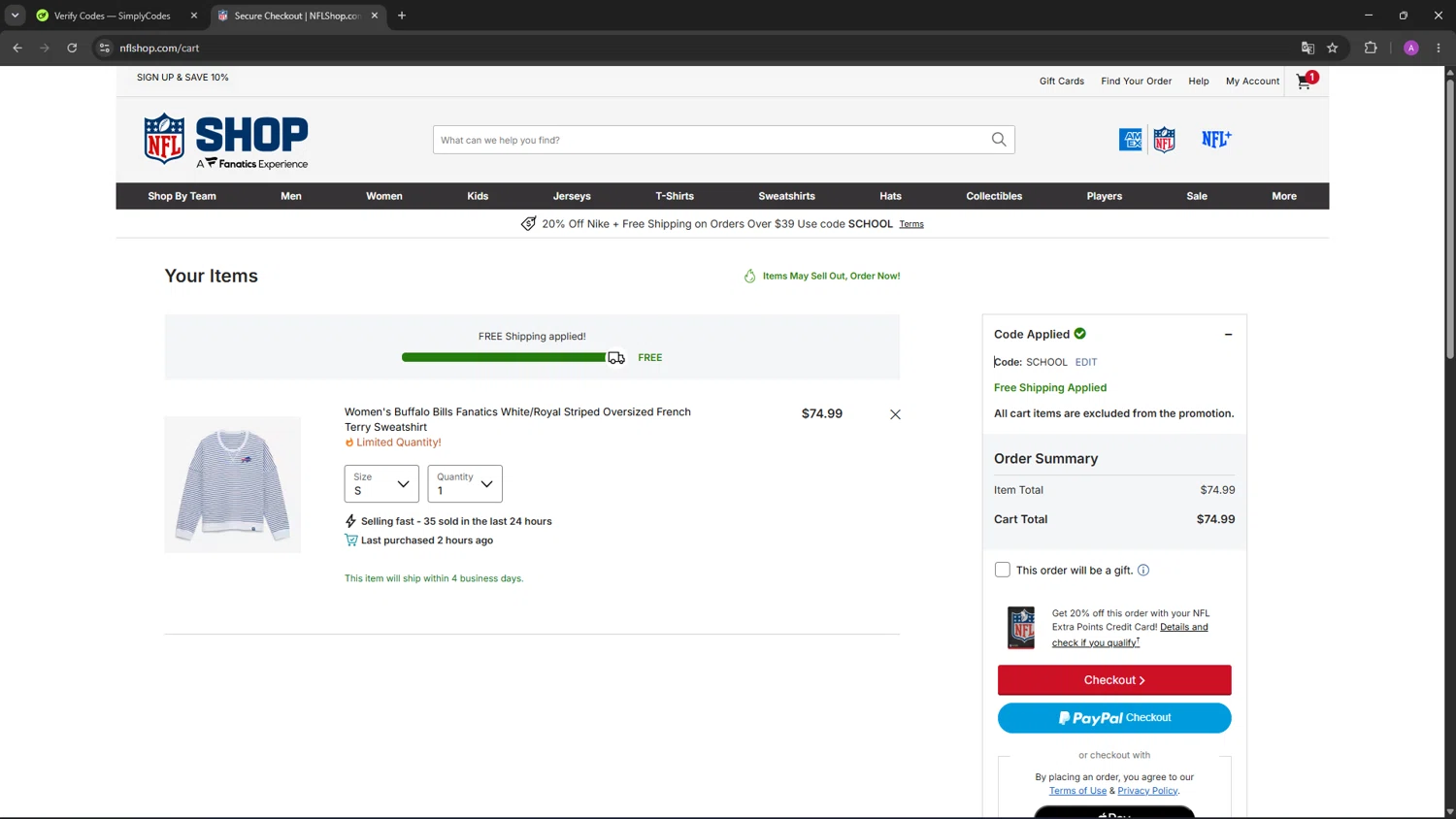The image size is (1456, 819).
Task: Click the browser forward arrow
Action: (x=45, y=48)
